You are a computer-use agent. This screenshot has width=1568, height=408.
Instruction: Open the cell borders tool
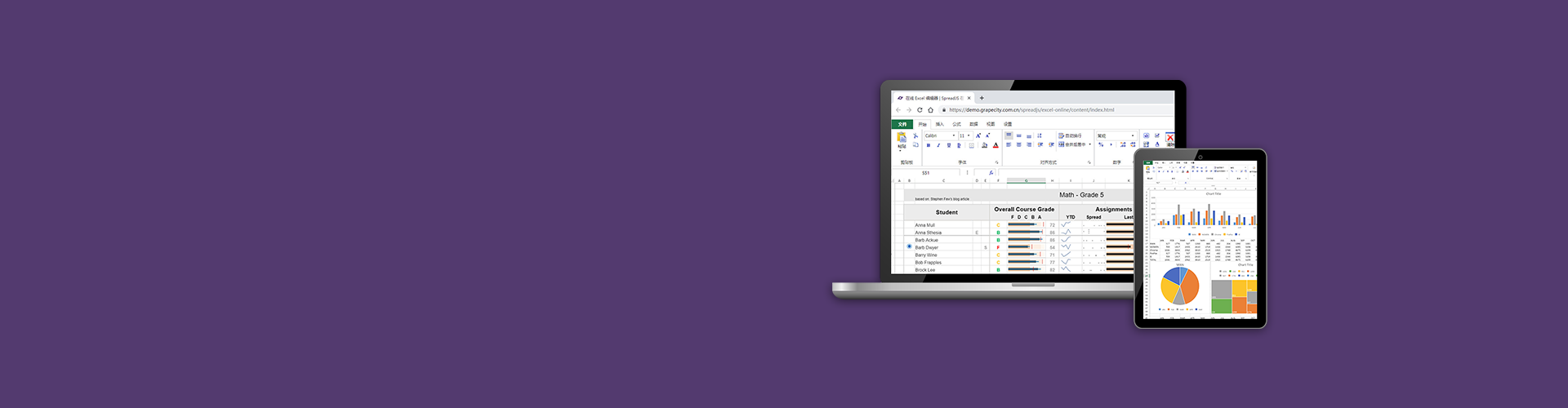pos(972,145)
